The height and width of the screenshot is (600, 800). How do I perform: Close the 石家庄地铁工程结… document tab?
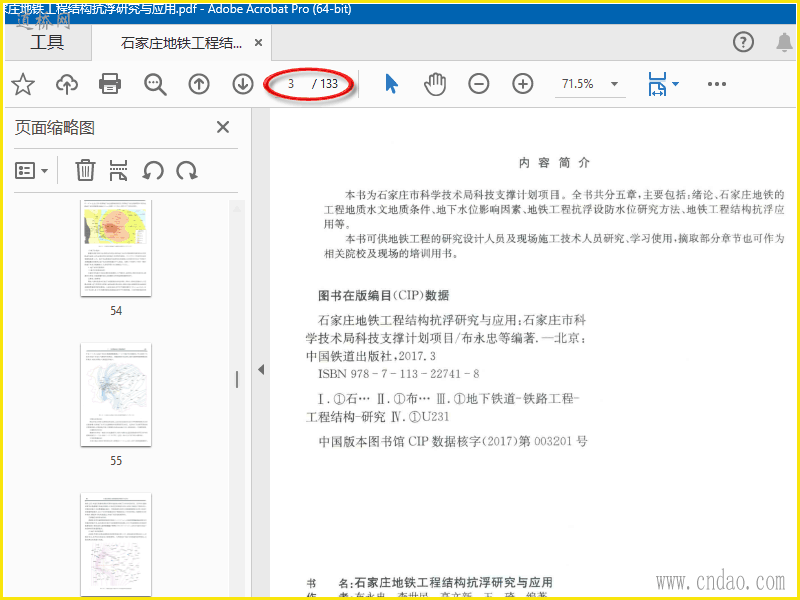pos(259,43)
